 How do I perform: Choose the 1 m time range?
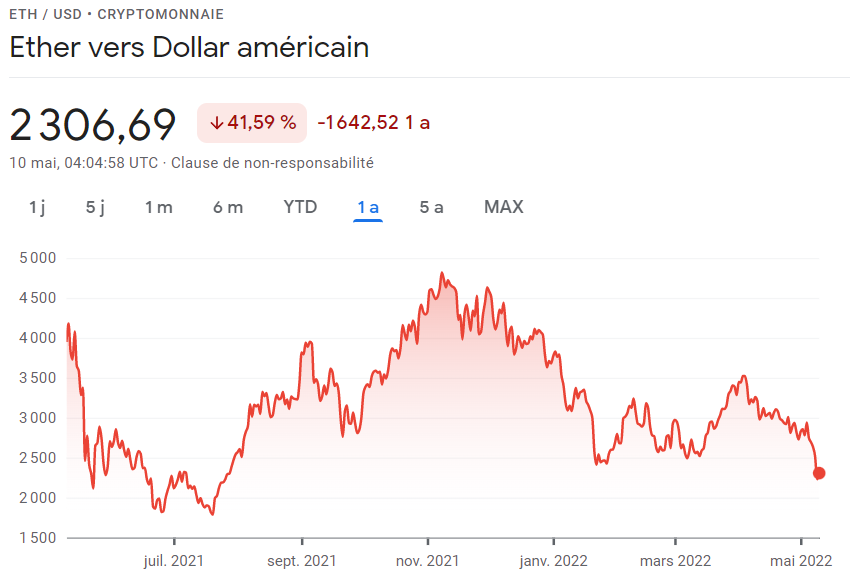tap(158, 207)
